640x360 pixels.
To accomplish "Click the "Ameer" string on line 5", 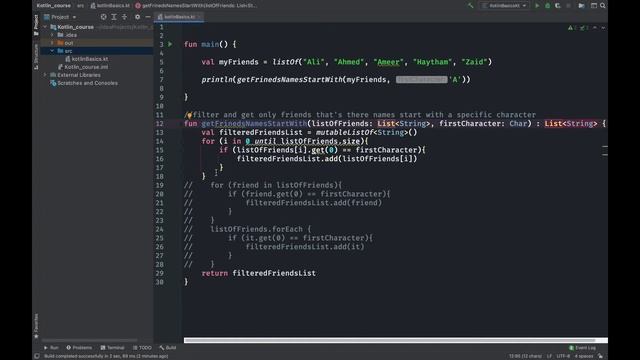I will pos(388,62).
